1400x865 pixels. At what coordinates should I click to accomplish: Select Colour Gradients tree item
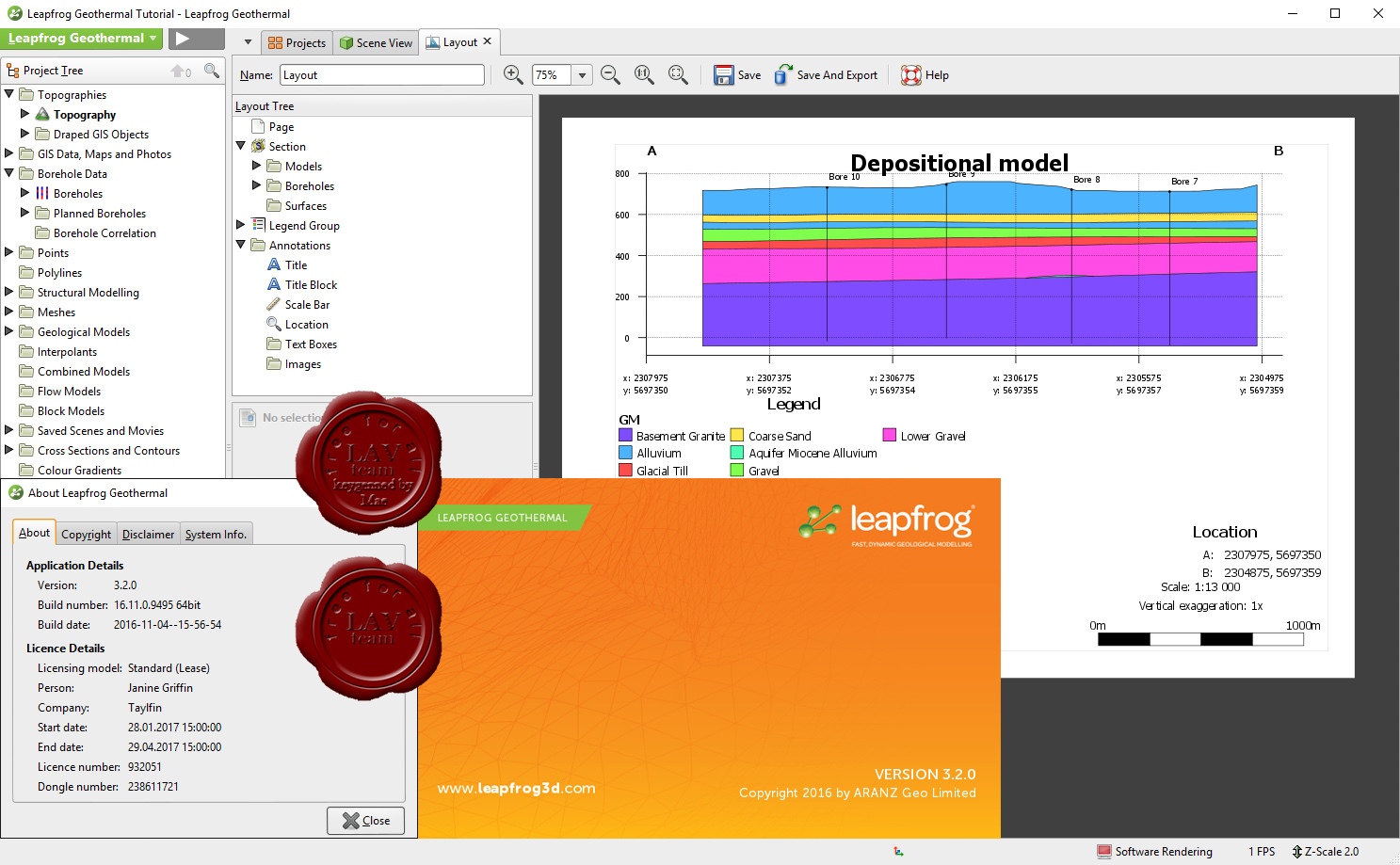click(79, 470)
